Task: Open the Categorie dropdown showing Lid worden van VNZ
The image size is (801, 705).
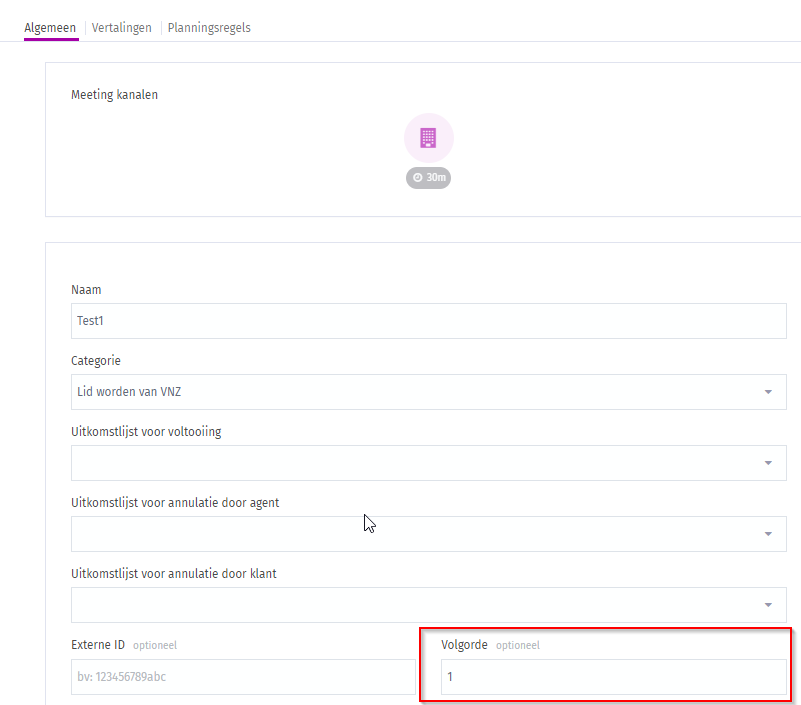Action: [429, 392]
